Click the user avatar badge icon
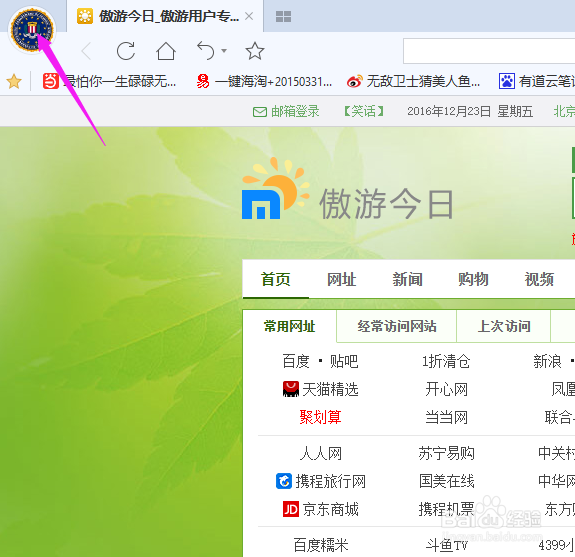This screenshot has width=575, height=557. (32, 30)
